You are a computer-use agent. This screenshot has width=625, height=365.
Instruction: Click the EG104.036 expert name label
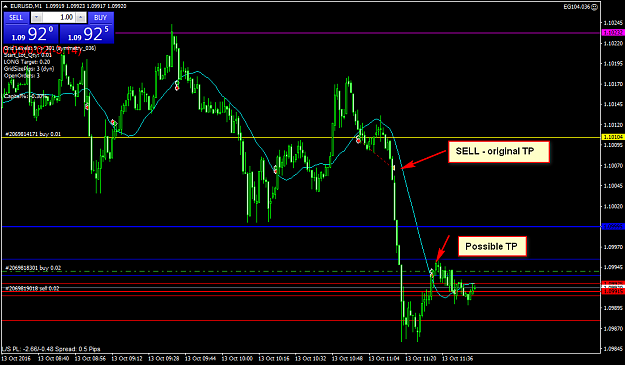click(x=576, y=7)
